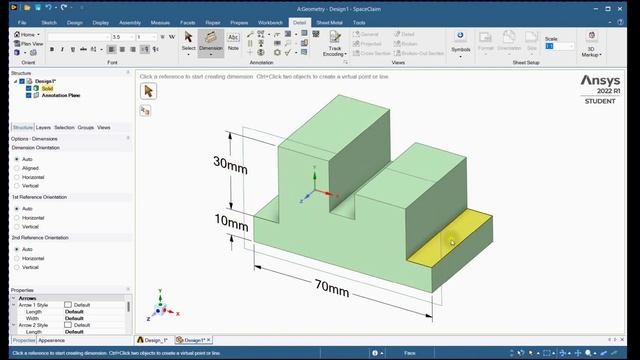
Task: Redo the last action
Action: click(x=64, y=7)
